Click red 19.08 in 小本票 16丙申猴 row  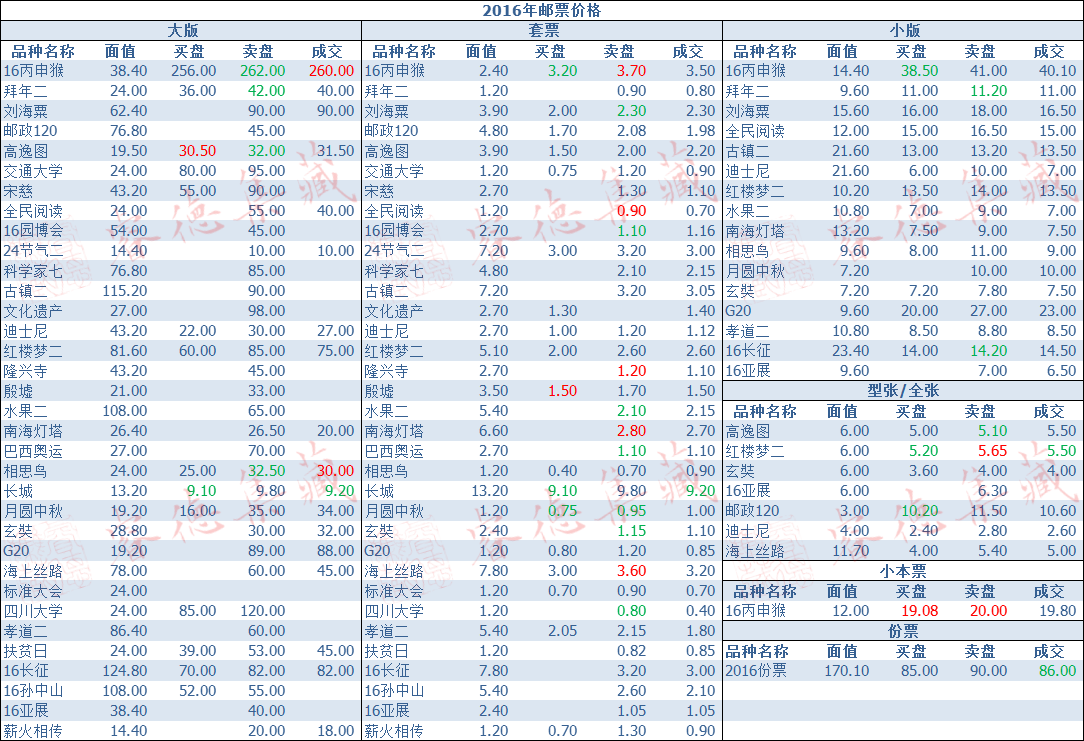pos(919,611)
